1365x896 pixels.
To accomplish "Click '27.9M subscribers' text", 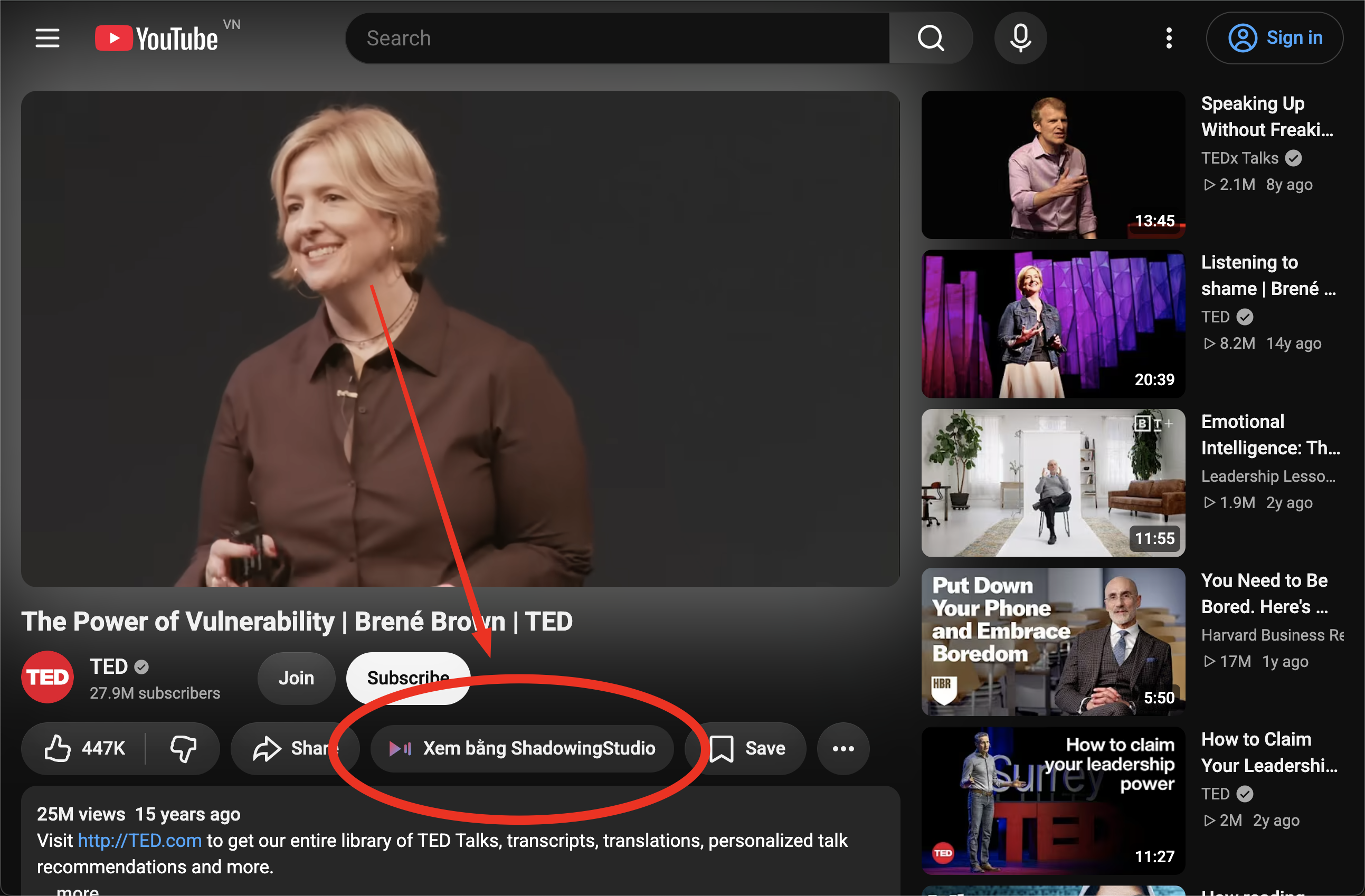I will pos(155,693).
